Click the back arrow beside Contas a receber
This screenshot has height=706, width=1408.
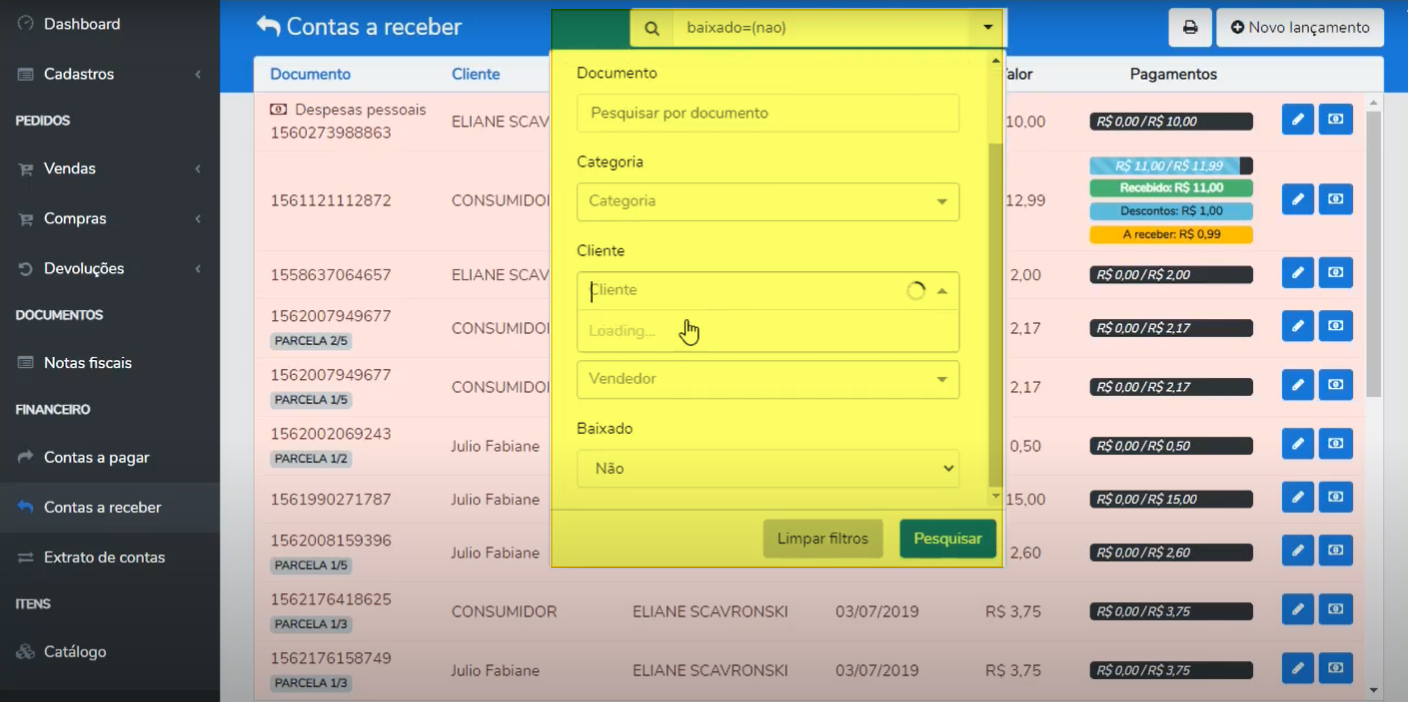pyautogui.click(x=268, y=26)
